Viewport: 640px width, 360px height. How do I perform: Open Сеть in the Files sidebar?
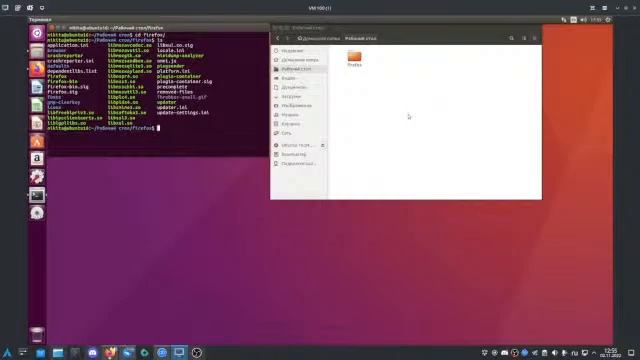click(299, 133)
